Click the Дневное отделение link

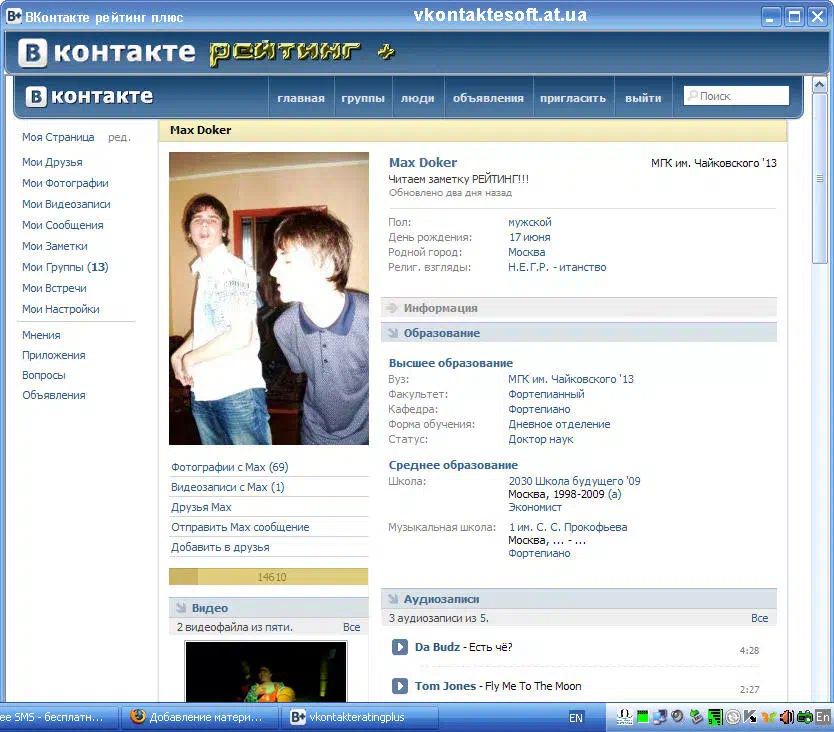(560, 424)
